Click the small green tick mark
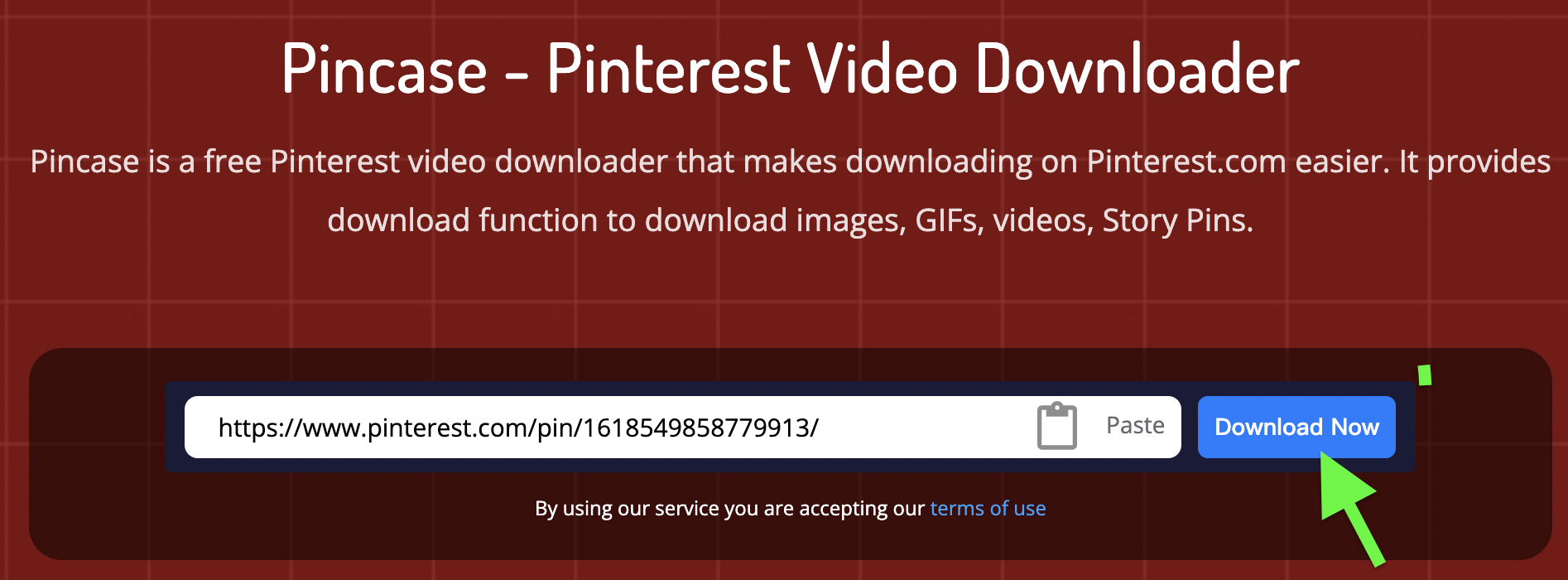 coord(1424,375)
